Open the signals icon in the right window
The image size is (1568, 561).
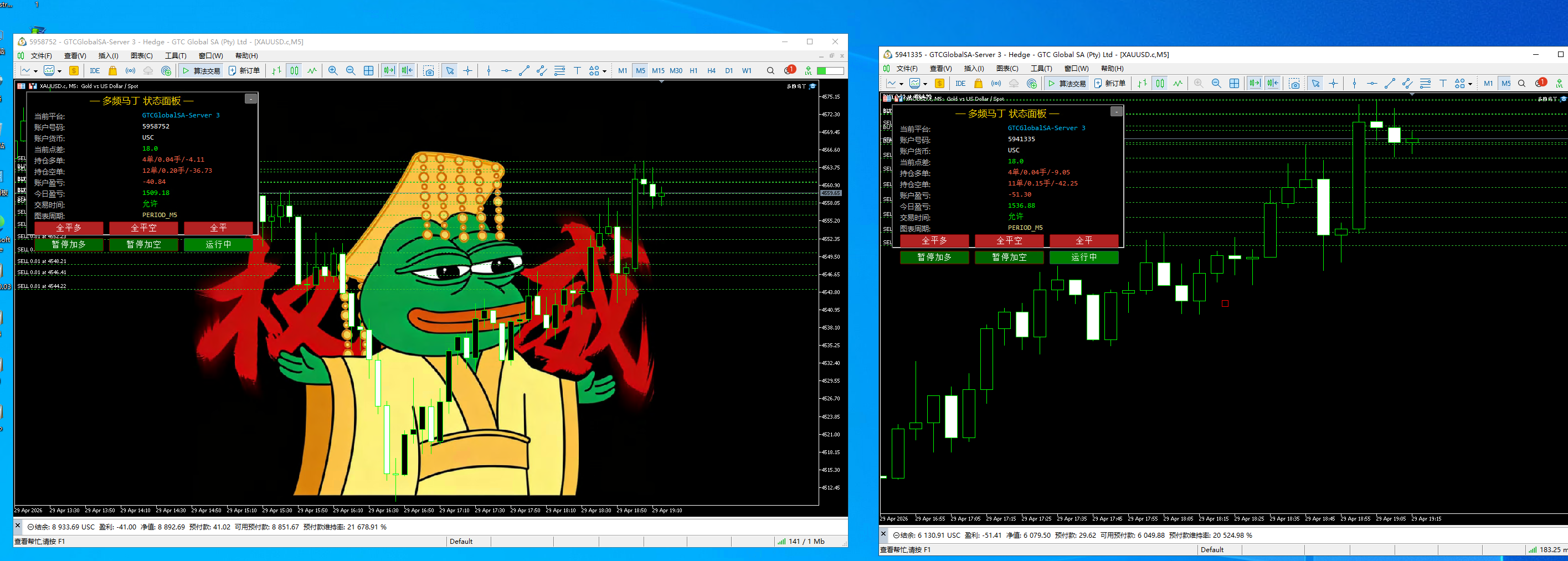coord(996,84)
